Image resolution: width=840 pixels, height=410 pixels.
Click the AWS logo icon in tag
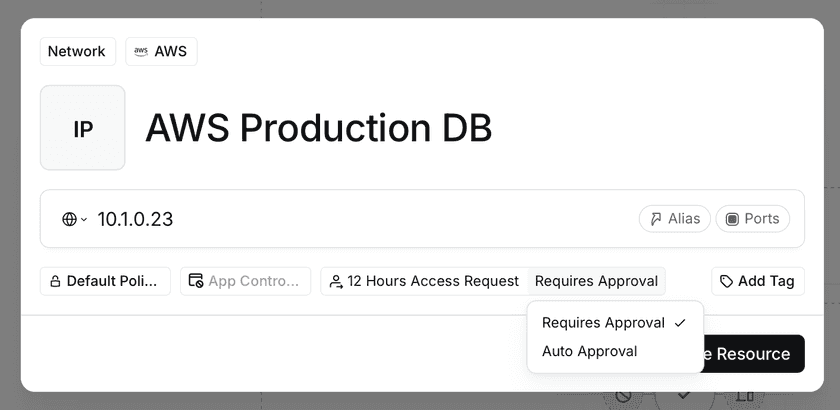[x=141, y=51]
